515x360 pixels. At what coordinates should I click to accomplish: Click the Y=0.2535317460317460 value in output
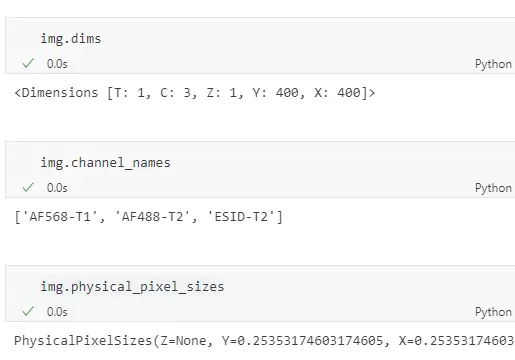(x=302, y=341)
